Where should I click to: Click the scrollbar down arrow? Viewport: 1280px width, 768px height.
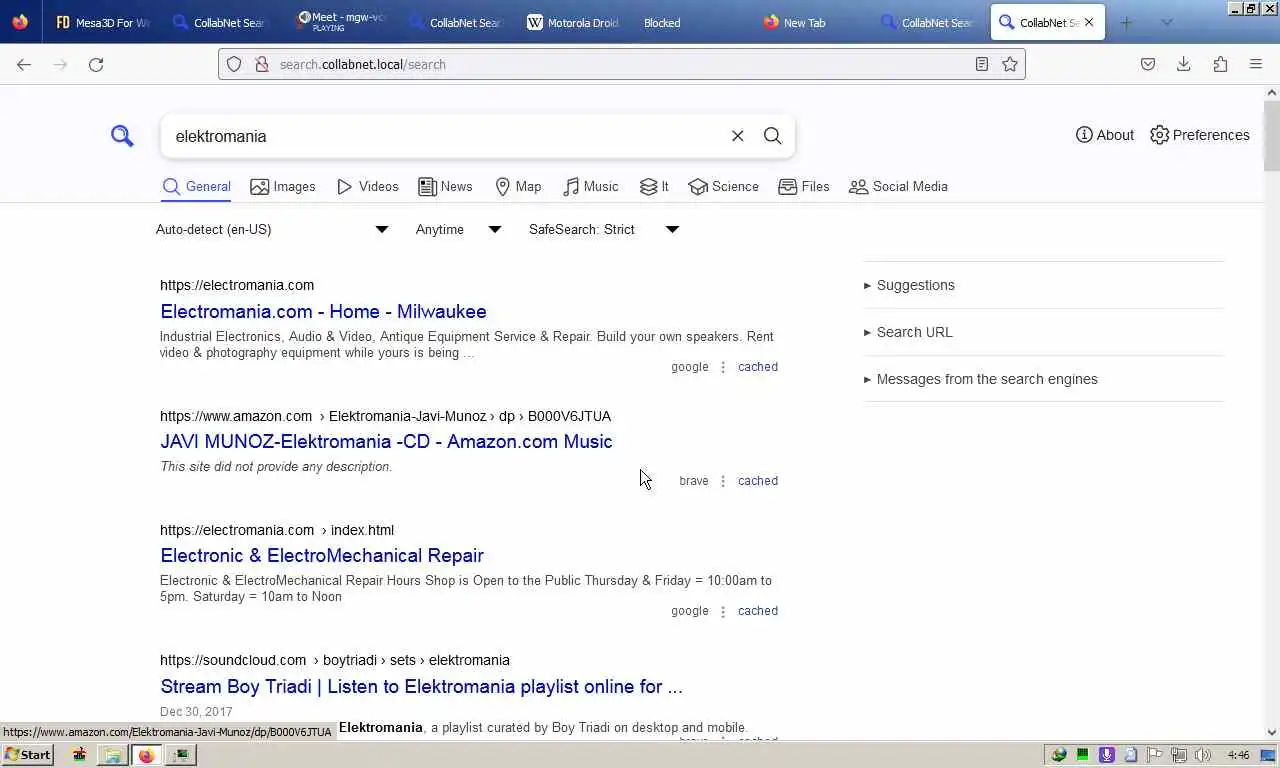tap(1272, 733)
